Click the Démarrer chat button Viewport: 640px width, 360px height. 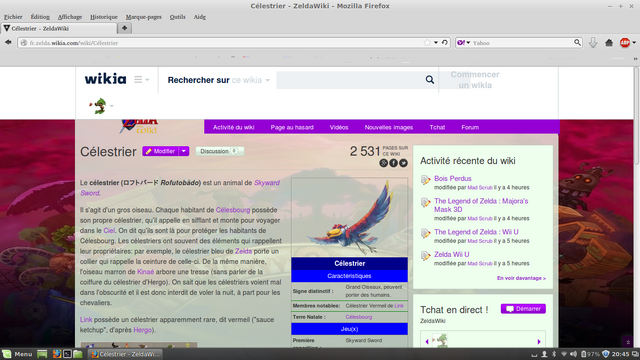tap(523, 309)
